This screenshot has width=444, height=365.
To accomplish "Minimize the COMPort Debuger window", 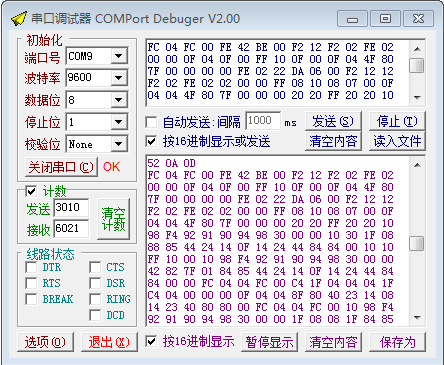I will [352, 19].
